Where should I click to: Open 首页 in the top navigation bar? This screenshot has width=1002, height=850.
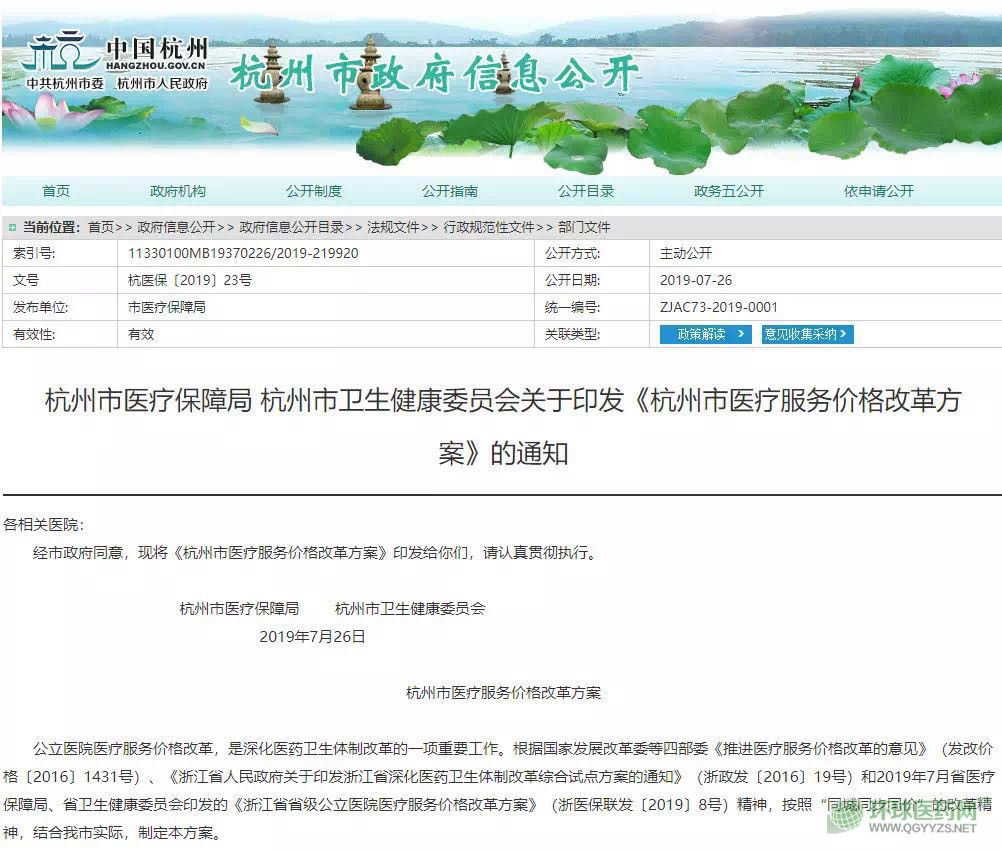(56, 191)
